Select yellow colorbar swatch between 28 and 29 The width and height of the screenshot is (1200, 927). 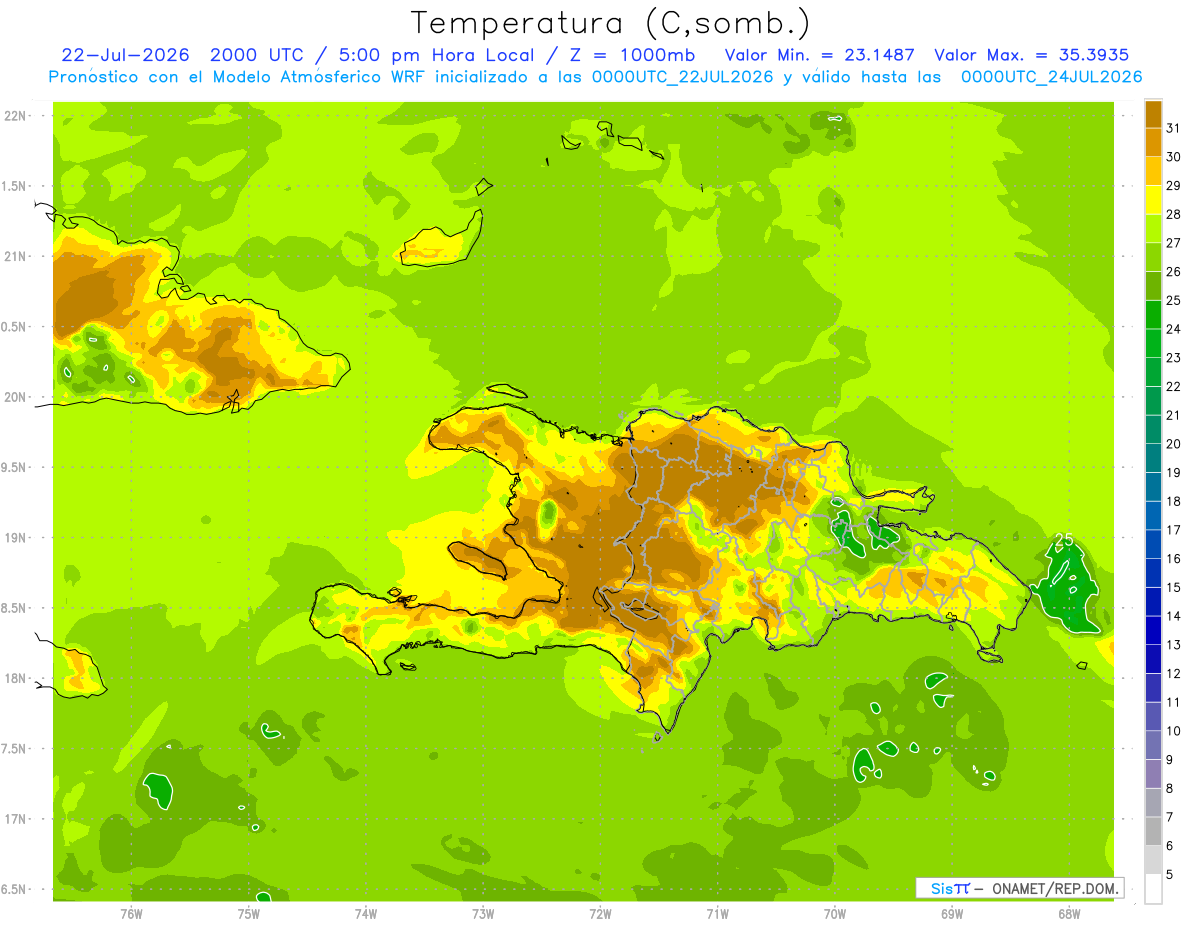[x=1153, y=200]
